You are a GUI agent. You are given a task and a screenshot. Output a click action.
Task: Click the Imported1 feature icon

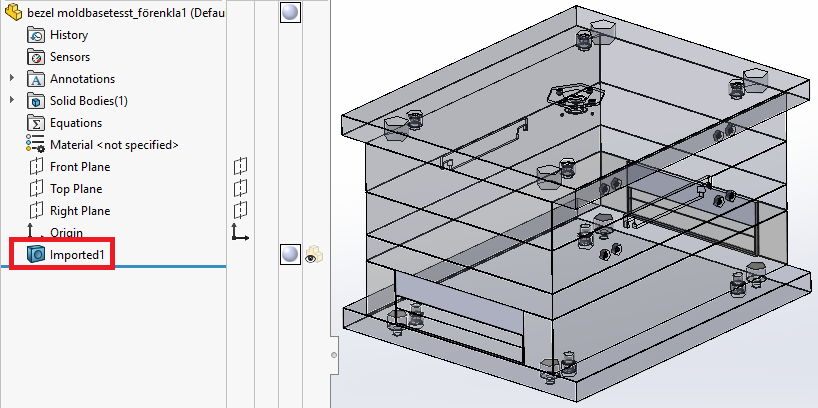tap(37, 255)
